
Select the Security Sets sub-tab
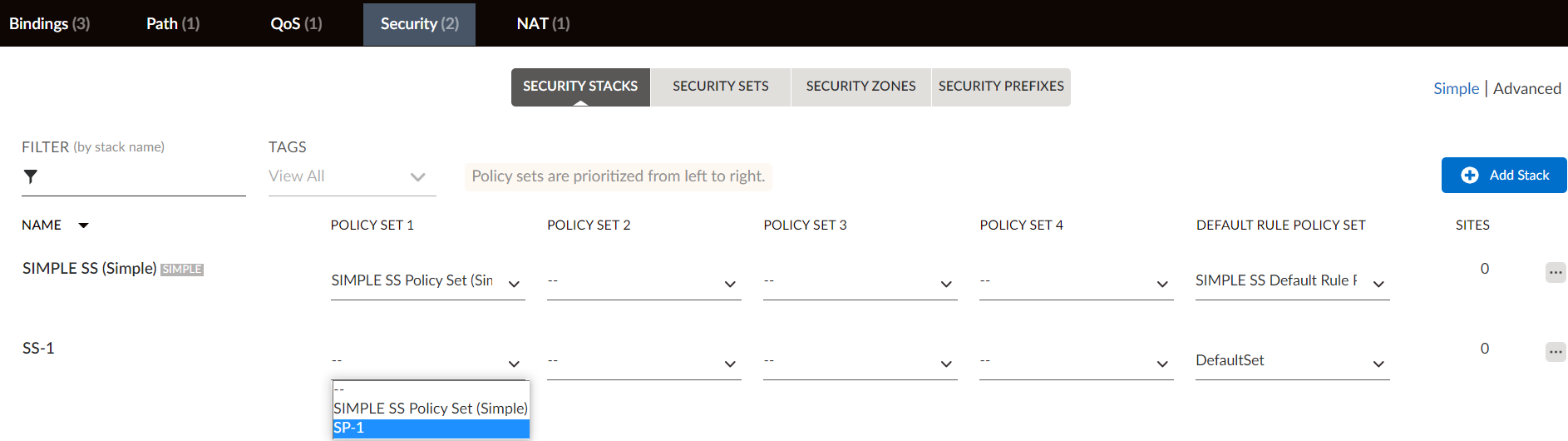click(720, 87)
